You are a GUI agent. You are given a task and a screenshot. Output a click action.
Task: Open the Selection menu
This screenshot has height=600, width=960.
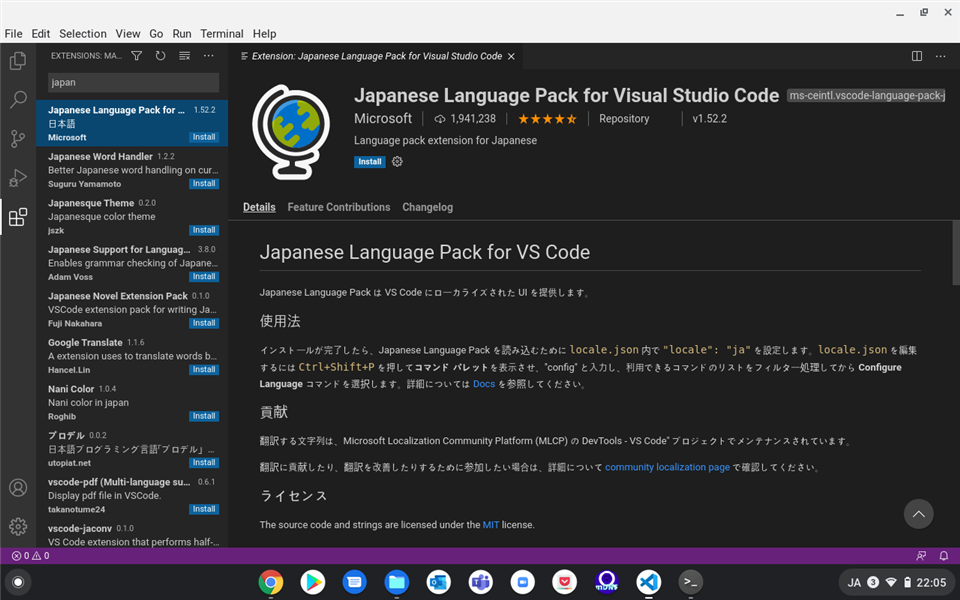(83, 34)
